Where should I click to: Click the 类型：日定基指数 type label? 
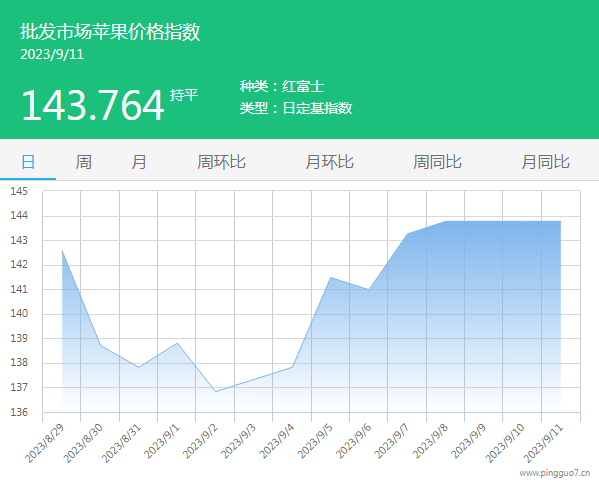(296, 108)
